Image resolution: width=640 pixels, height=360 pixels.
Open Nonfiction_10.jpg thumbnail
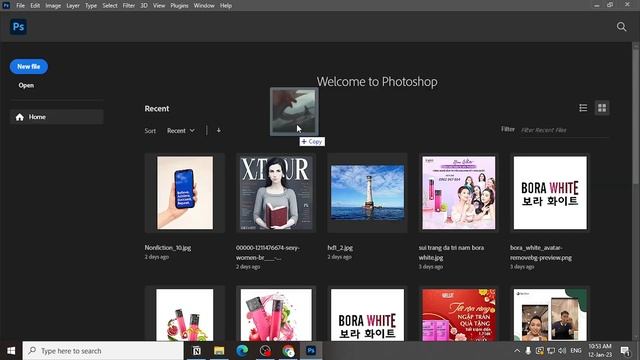(185, 193)
